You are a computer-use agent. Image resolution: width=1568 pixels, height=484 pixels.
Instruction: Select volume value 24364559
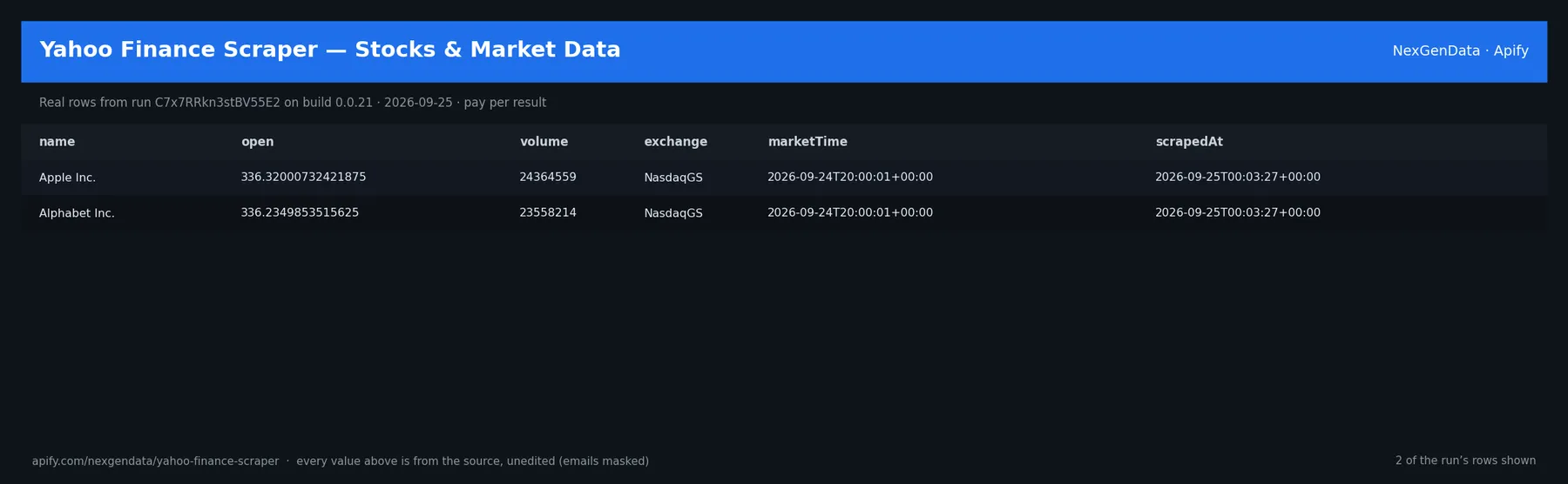(x=548, y=178)
